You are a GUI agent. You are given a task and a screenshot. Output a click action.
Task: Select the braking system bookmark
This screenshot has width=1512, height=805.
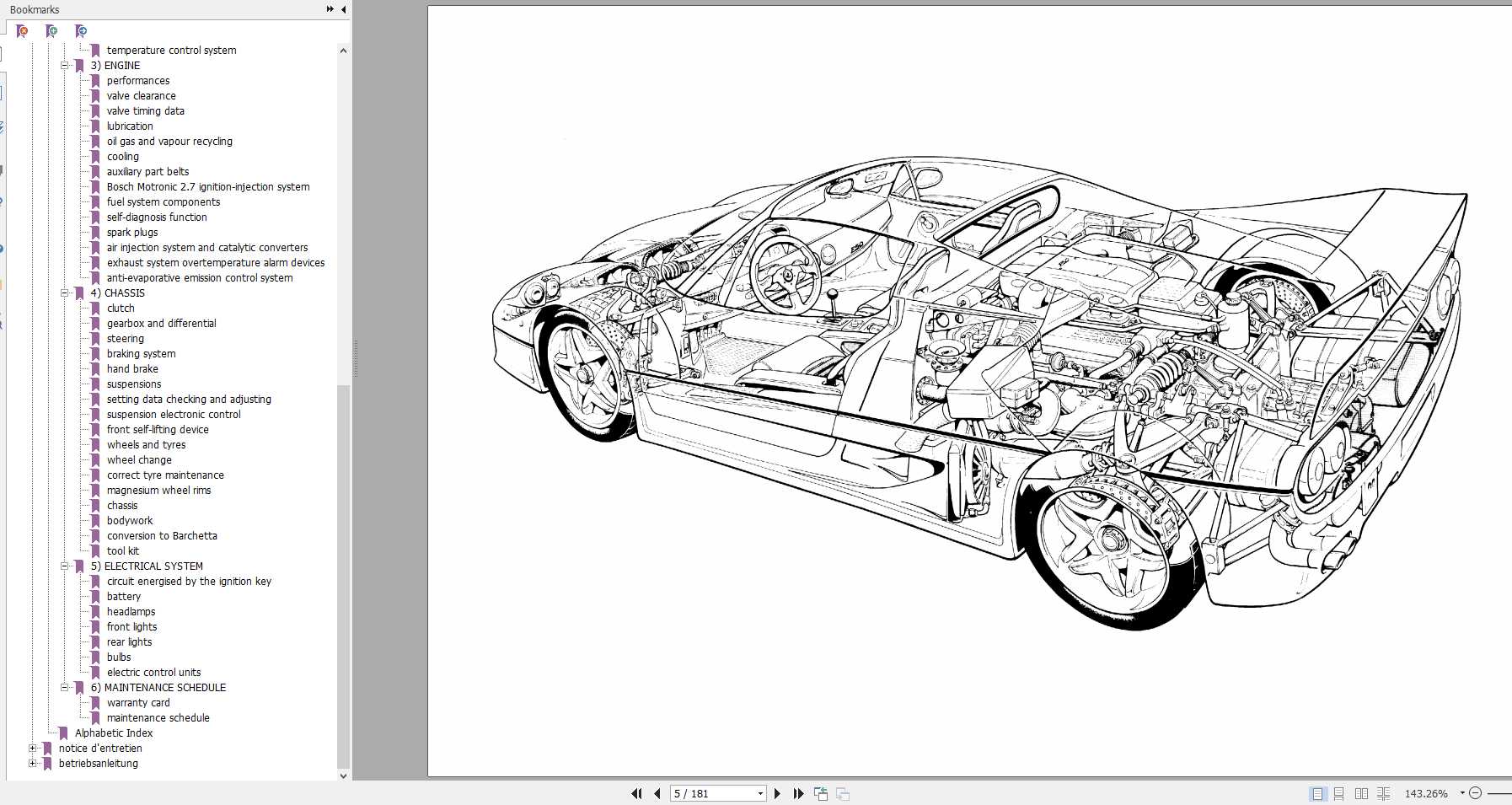[x=140, y=353]
